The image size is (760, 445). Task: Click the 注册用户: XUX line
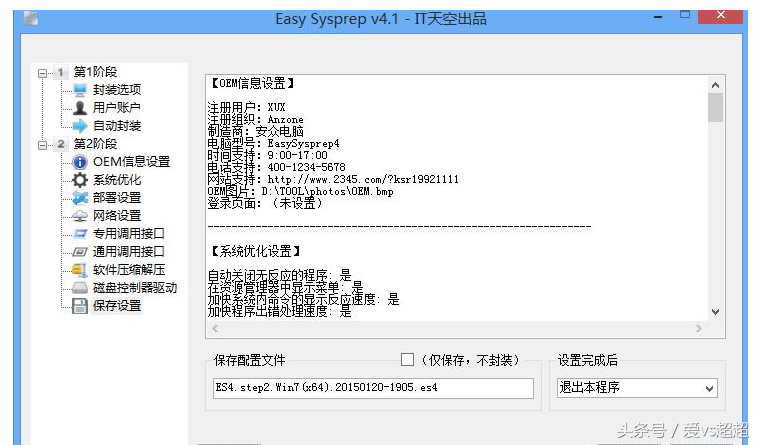(x=246, y=107)
